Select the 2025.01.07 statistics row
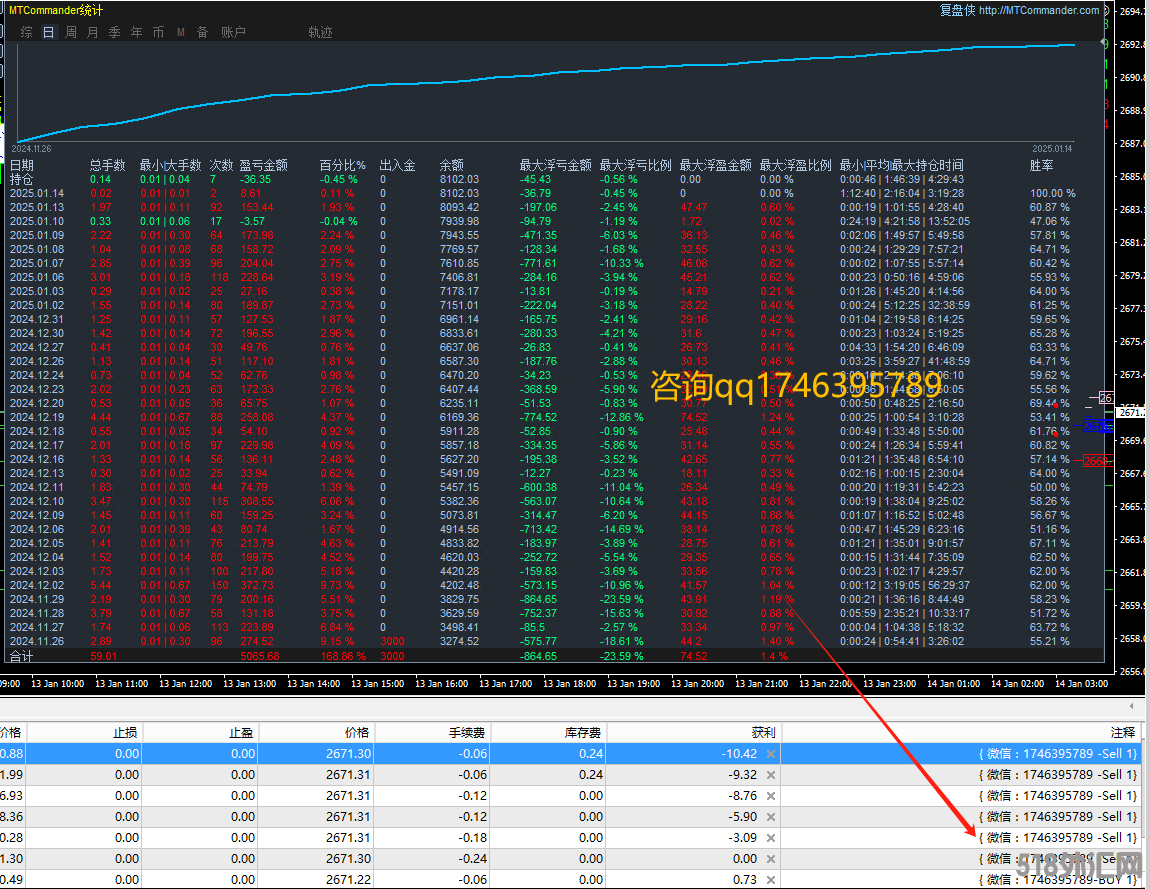This screenshot has width=1150, height=889. (x=36, y=263)
